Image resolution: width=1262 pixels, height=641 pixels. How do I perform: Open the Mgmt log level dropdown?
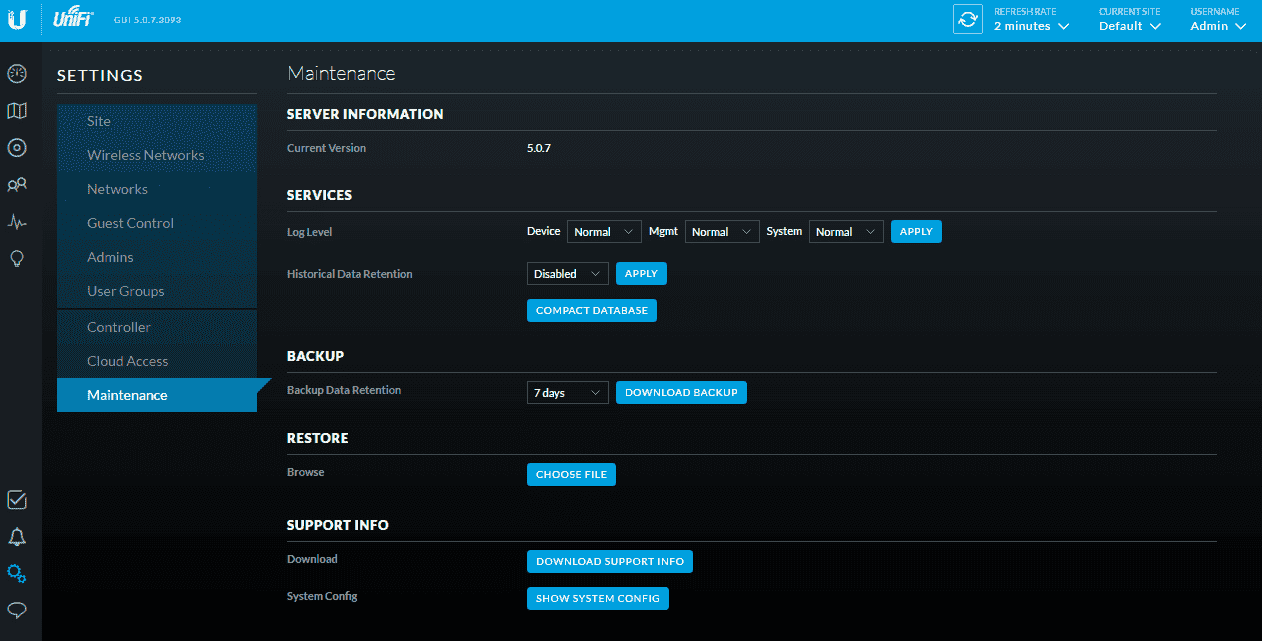point(722,232)
